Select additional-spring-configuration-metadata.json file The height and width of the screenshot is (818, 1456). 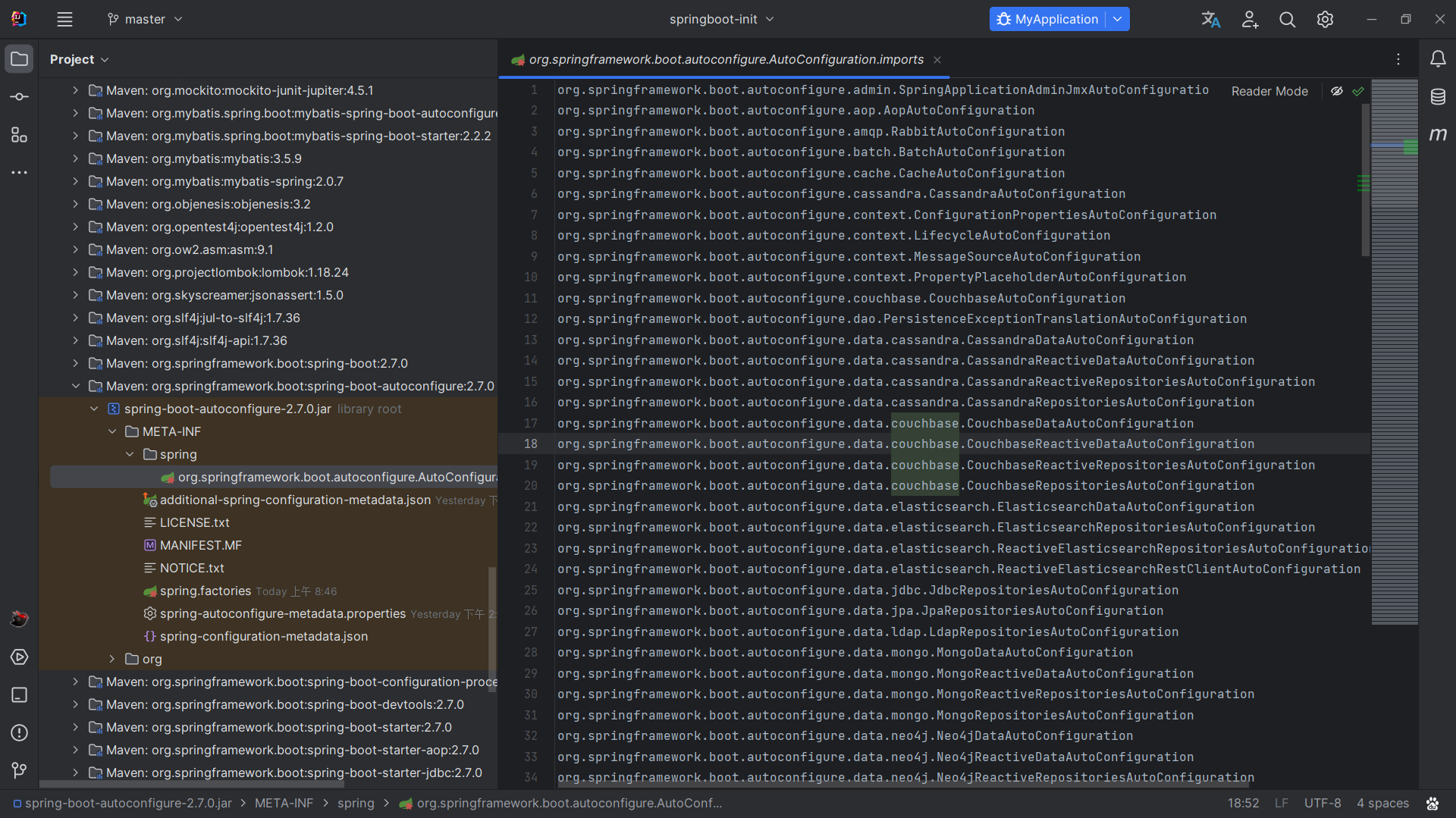click(295, 500)
